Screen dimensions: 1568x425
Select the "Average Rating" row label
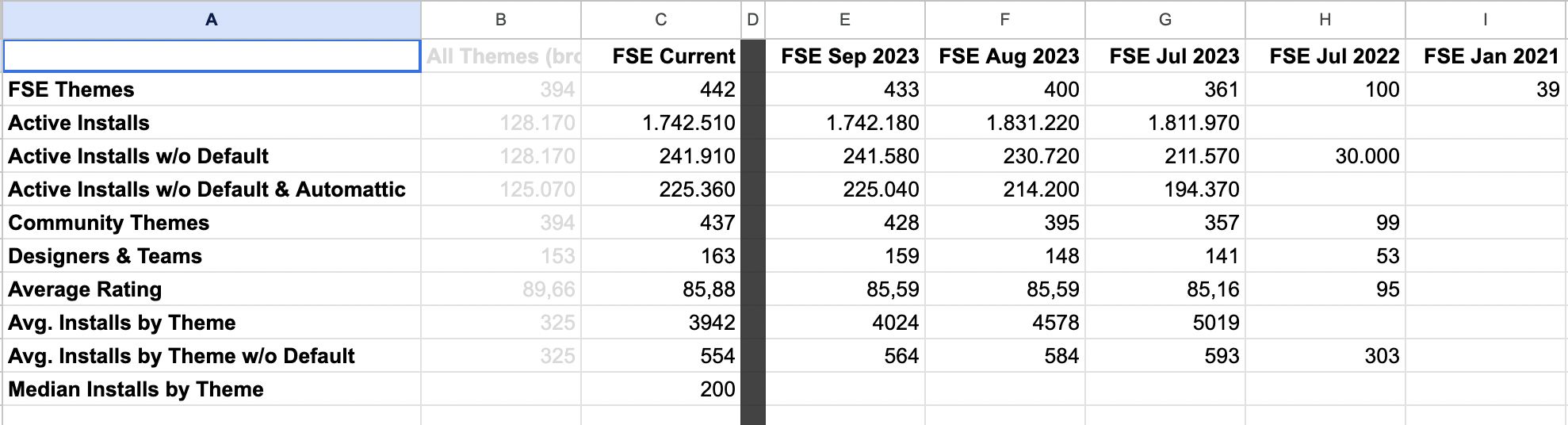211,289
